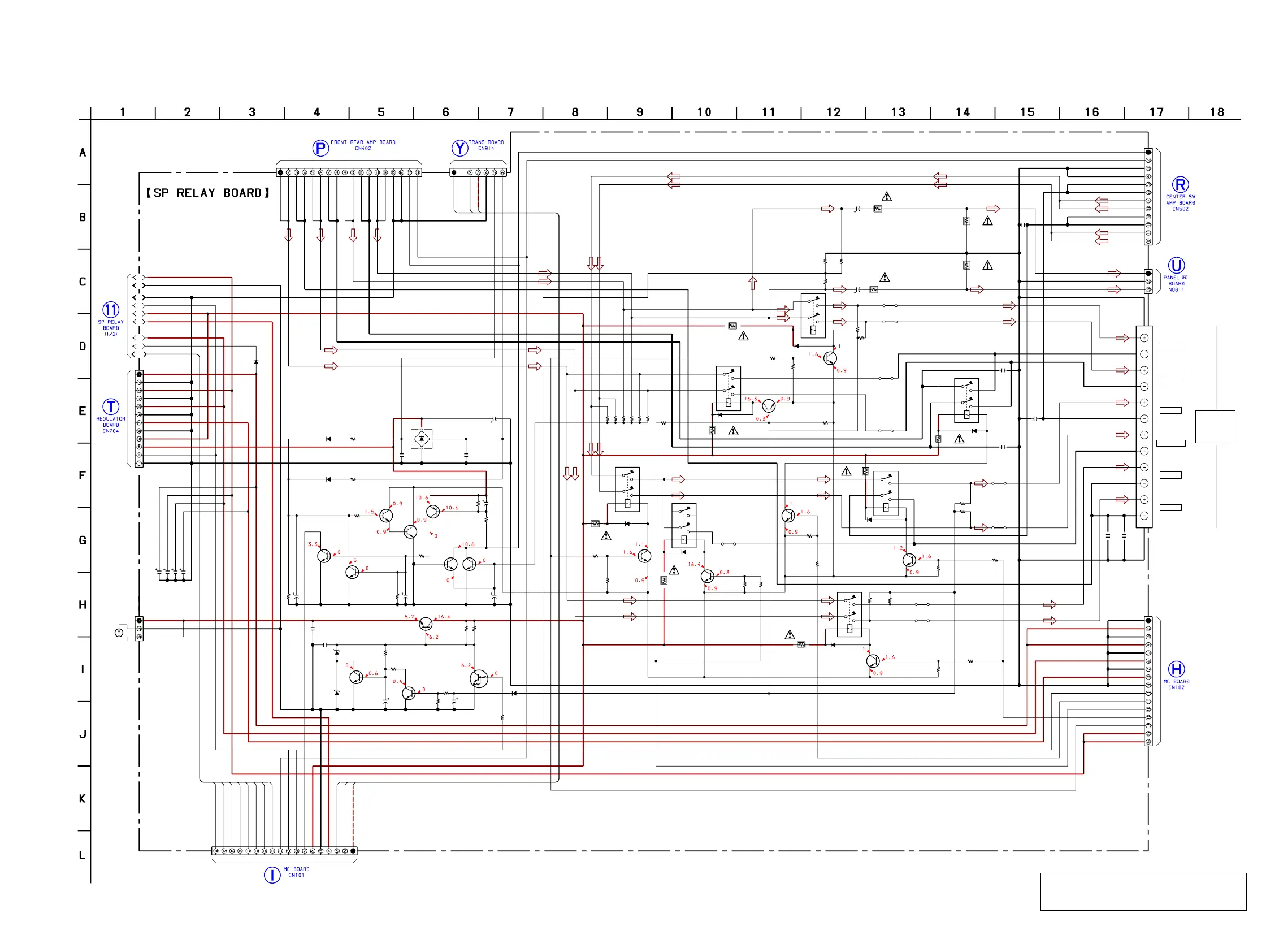The image size is (1266, 952).
Task: Click the circled R Center SW marker
Action: pos(1180,184)
